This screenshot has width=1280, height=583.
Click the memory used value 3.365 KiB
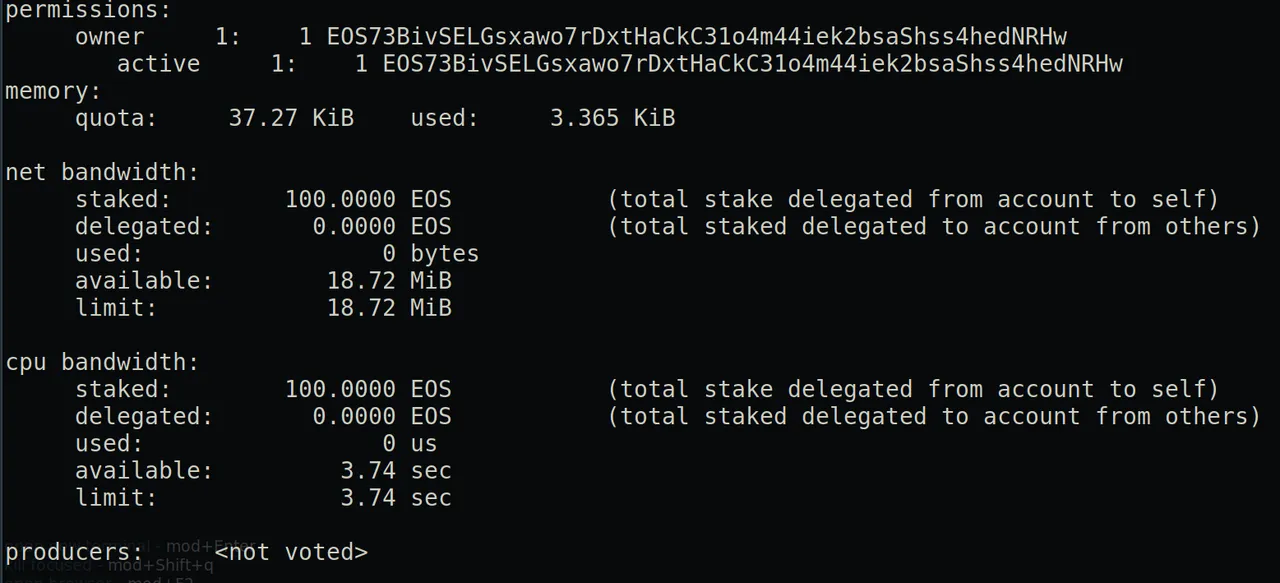point(613,118)
